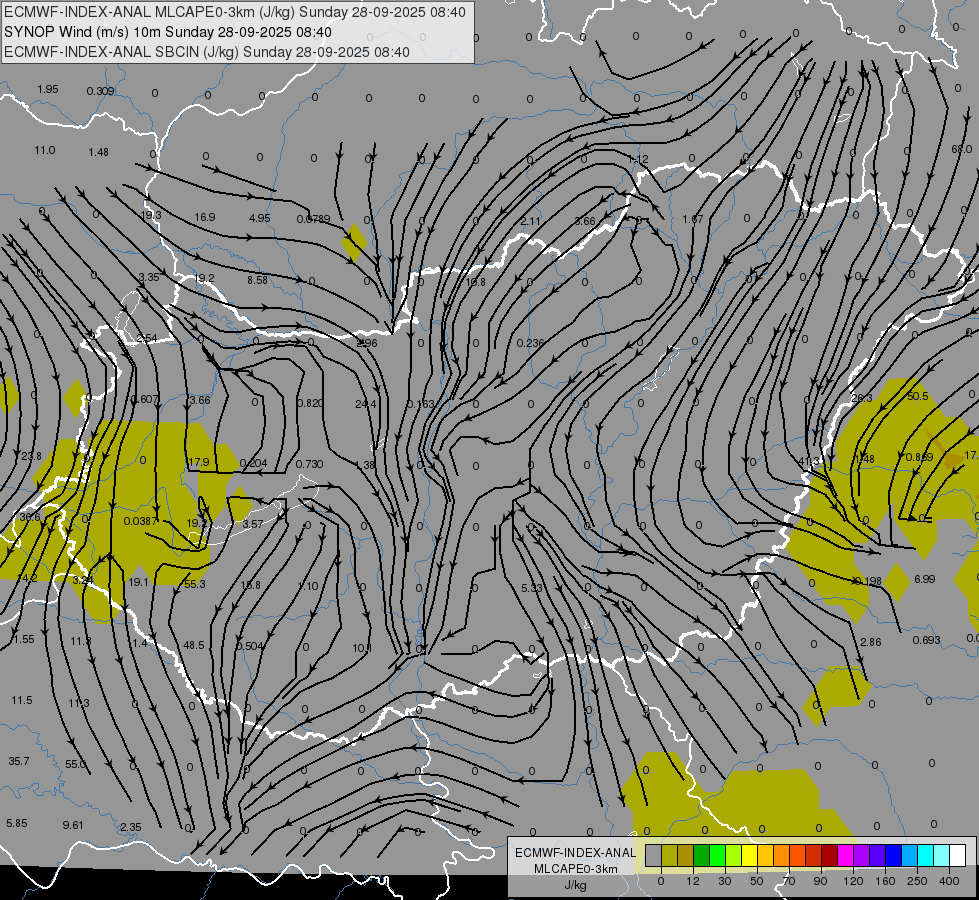The height and width of the screenshot is (900, 979).
Task: Select the 16.8 data value
Action: 475,282
